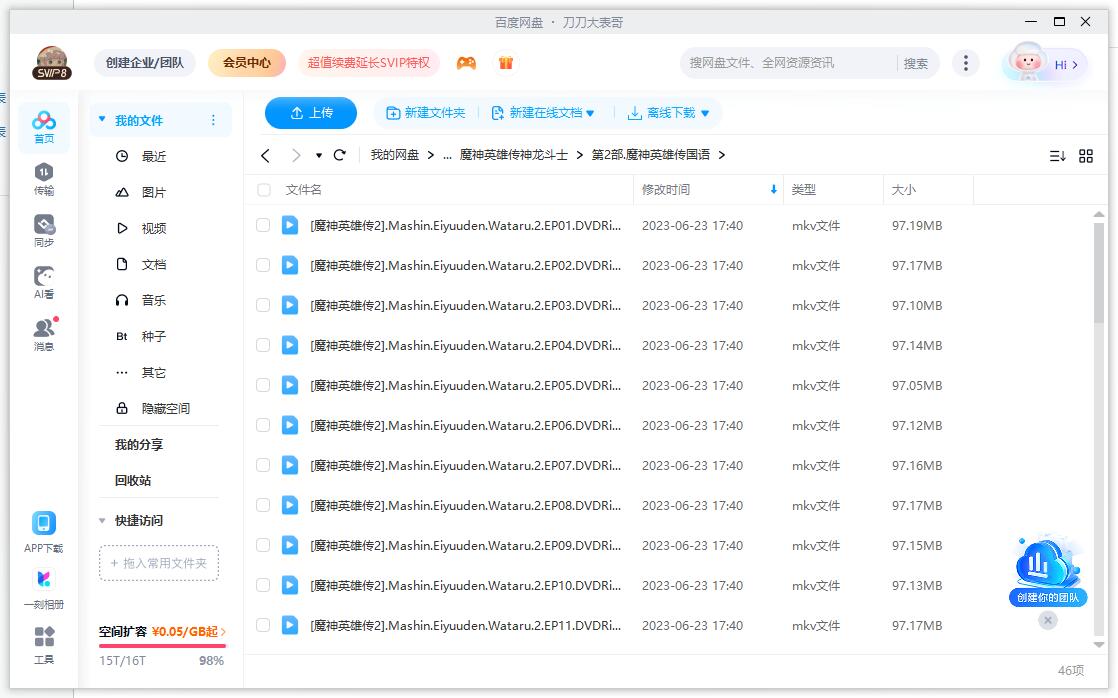Click the sort arrow in 修改时间 column
Screen dimensions: 1118x698
(773, 190)
